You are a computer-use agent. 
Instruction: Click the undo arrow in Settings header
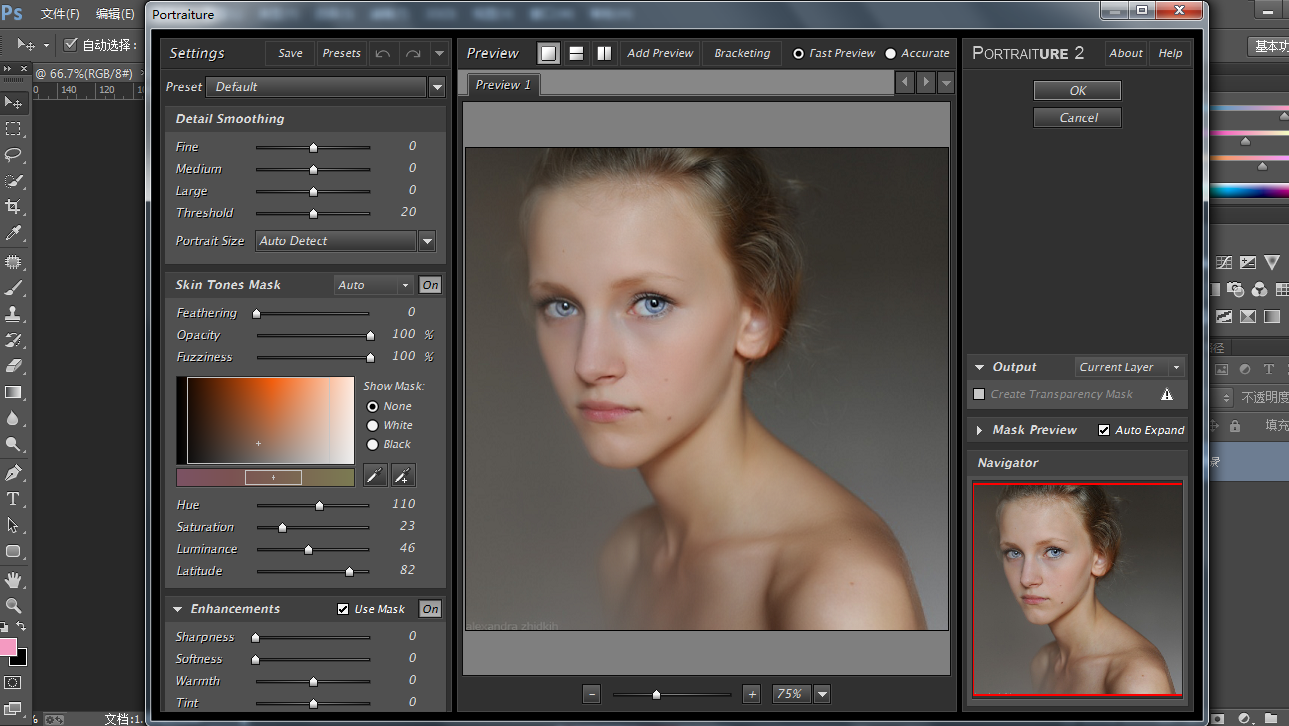[x=383, y=53]
